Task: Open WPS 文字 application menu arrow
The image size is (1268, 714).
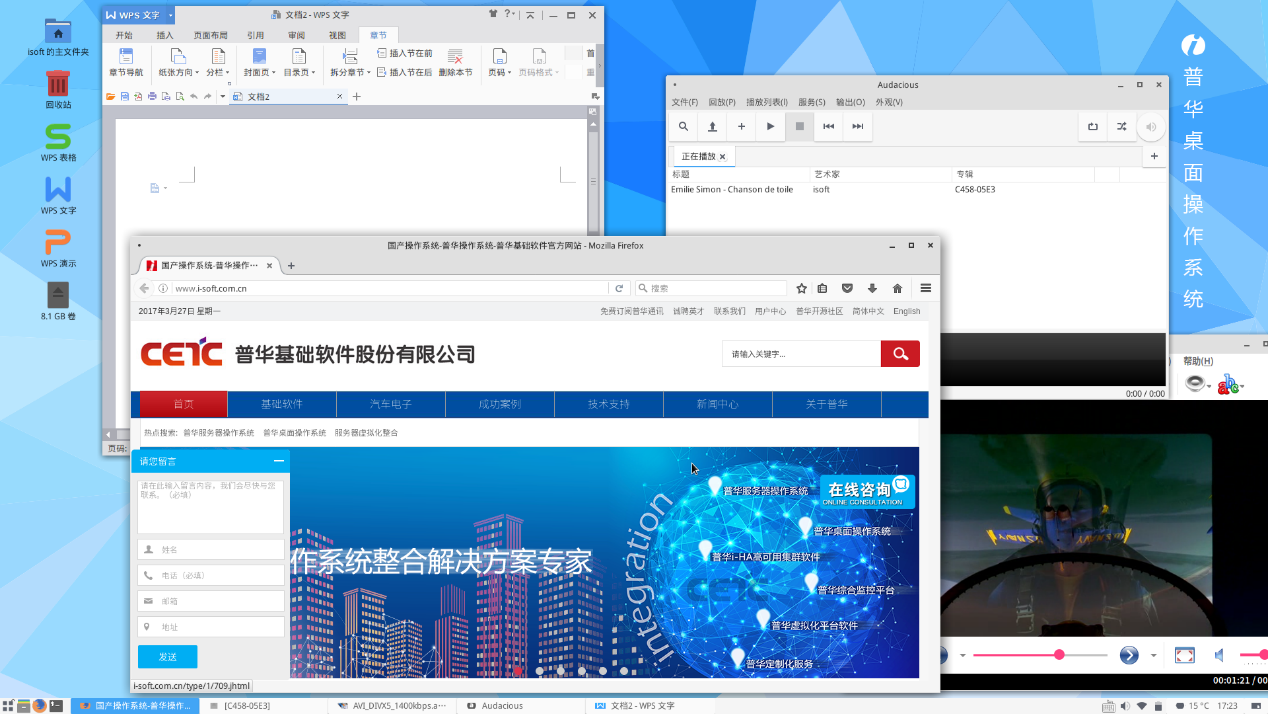Action: click(170, 15)
